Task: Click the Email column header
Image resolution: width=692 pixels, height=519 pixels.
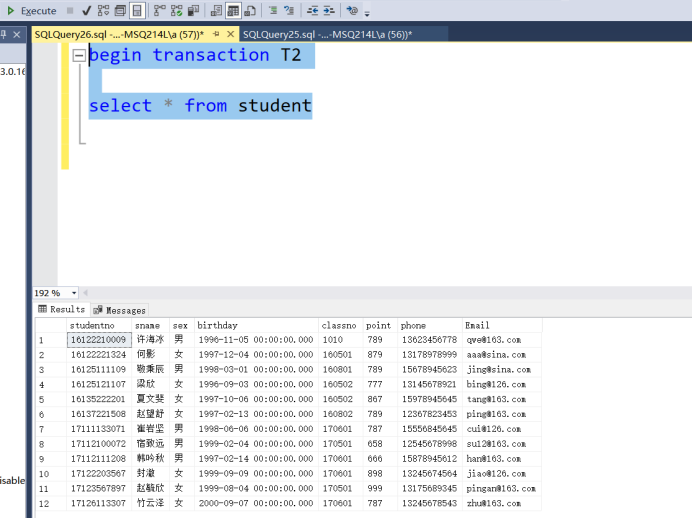Action: coord(502,325)
